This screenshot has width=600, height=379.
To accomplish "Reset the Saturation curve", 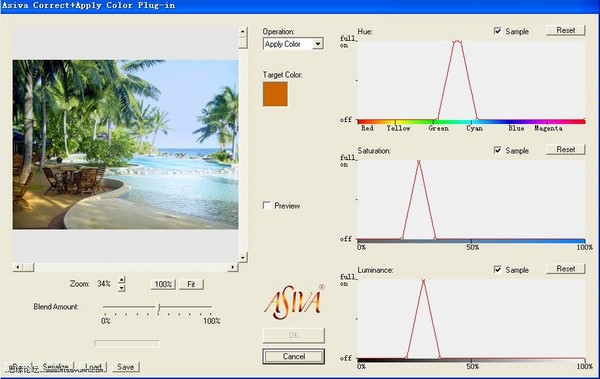I will (566, 149).
